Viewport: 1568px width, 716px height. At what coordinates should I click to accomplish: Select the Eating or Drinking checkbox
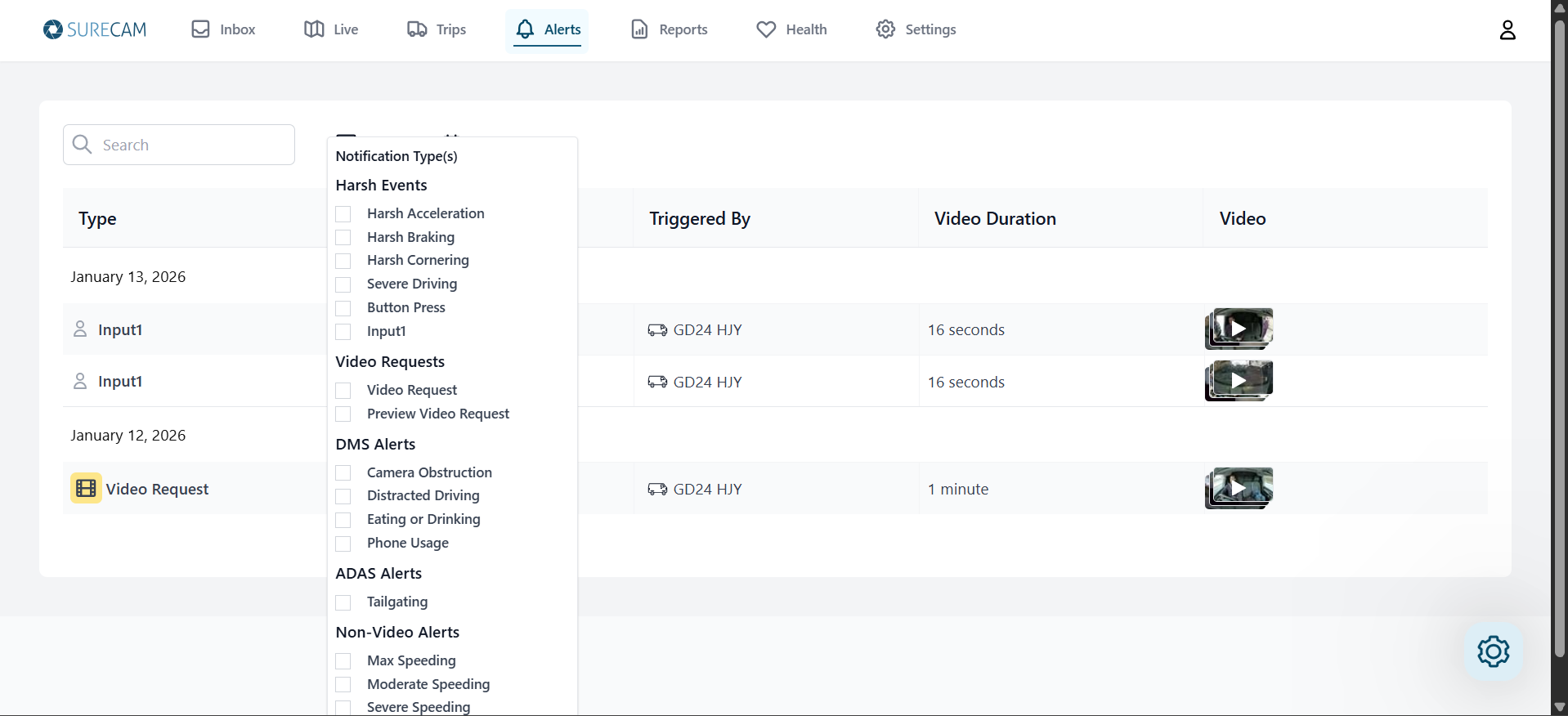click(343, 520)
